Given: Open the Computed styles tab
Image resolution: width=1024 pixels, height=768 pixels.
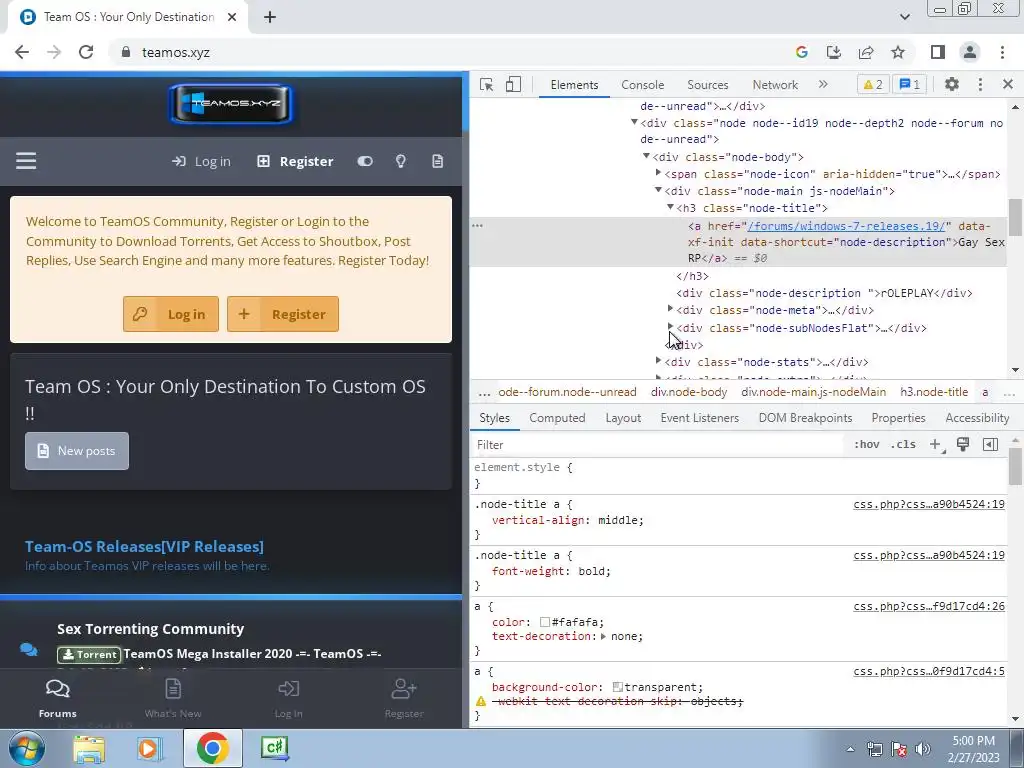Looking at the screenshot, I should coord(557,418).
